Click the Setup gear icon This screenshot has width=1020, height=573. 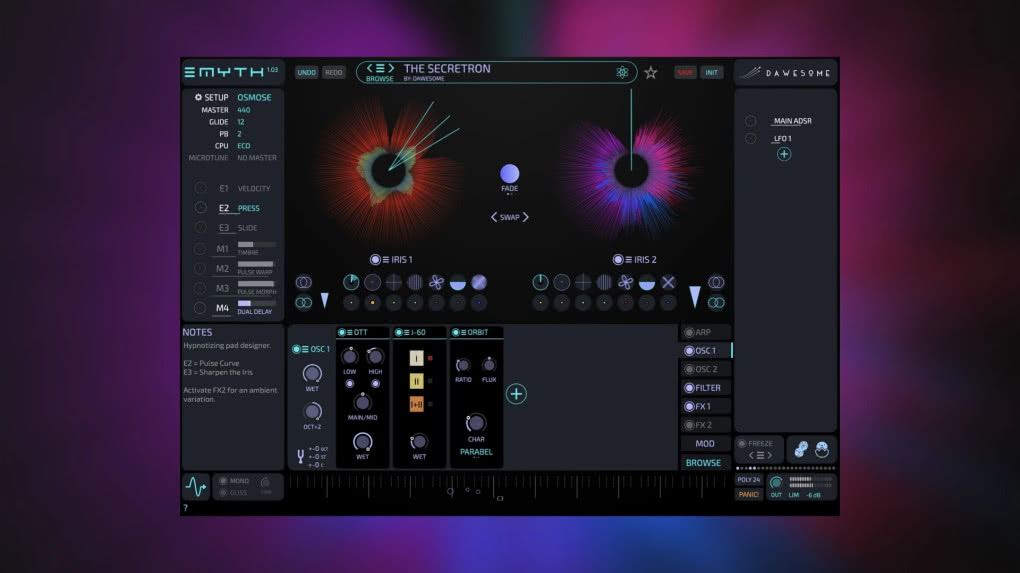[198, 98]
